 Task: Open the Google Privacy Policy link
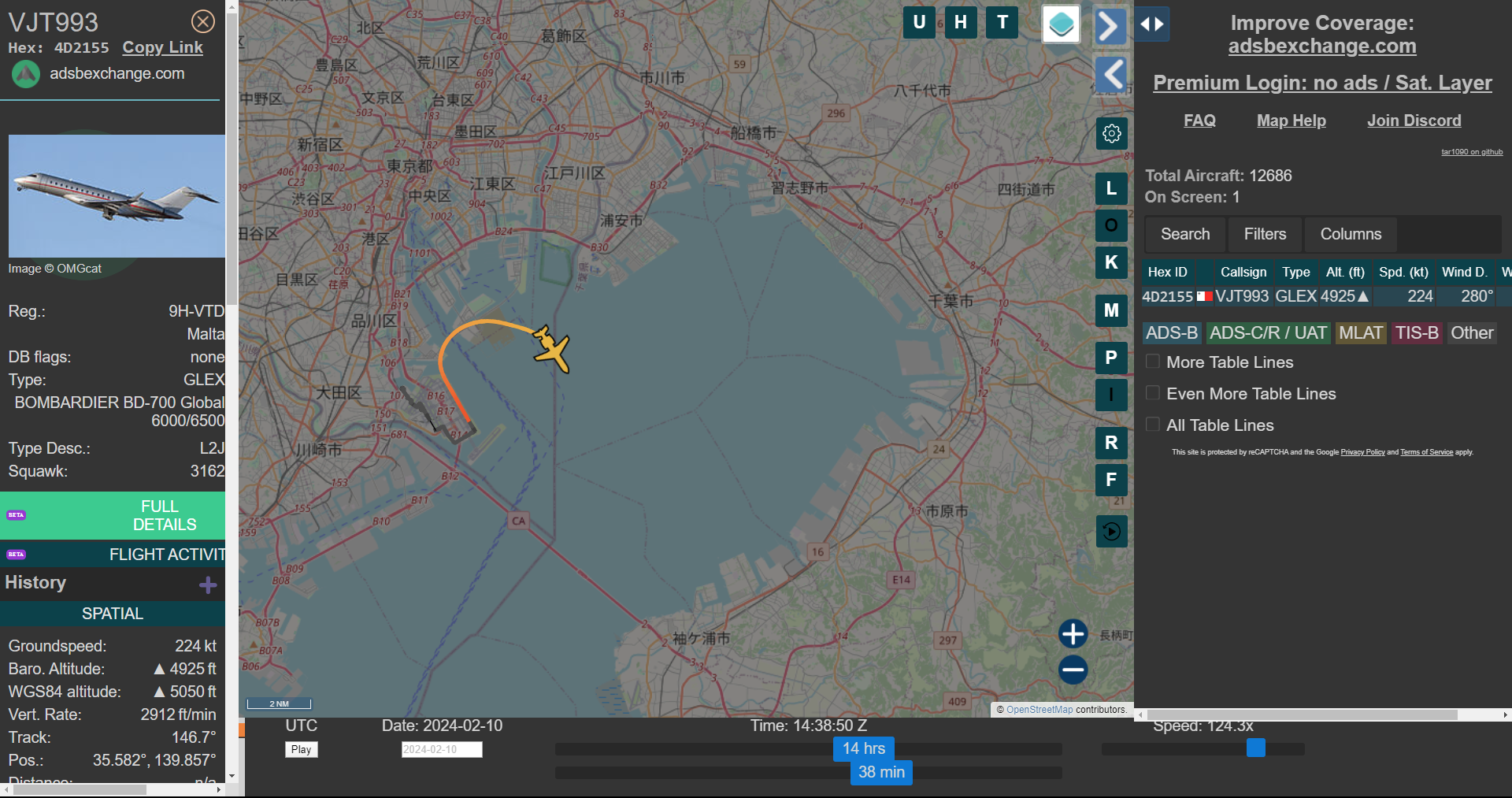[1362, 452]
